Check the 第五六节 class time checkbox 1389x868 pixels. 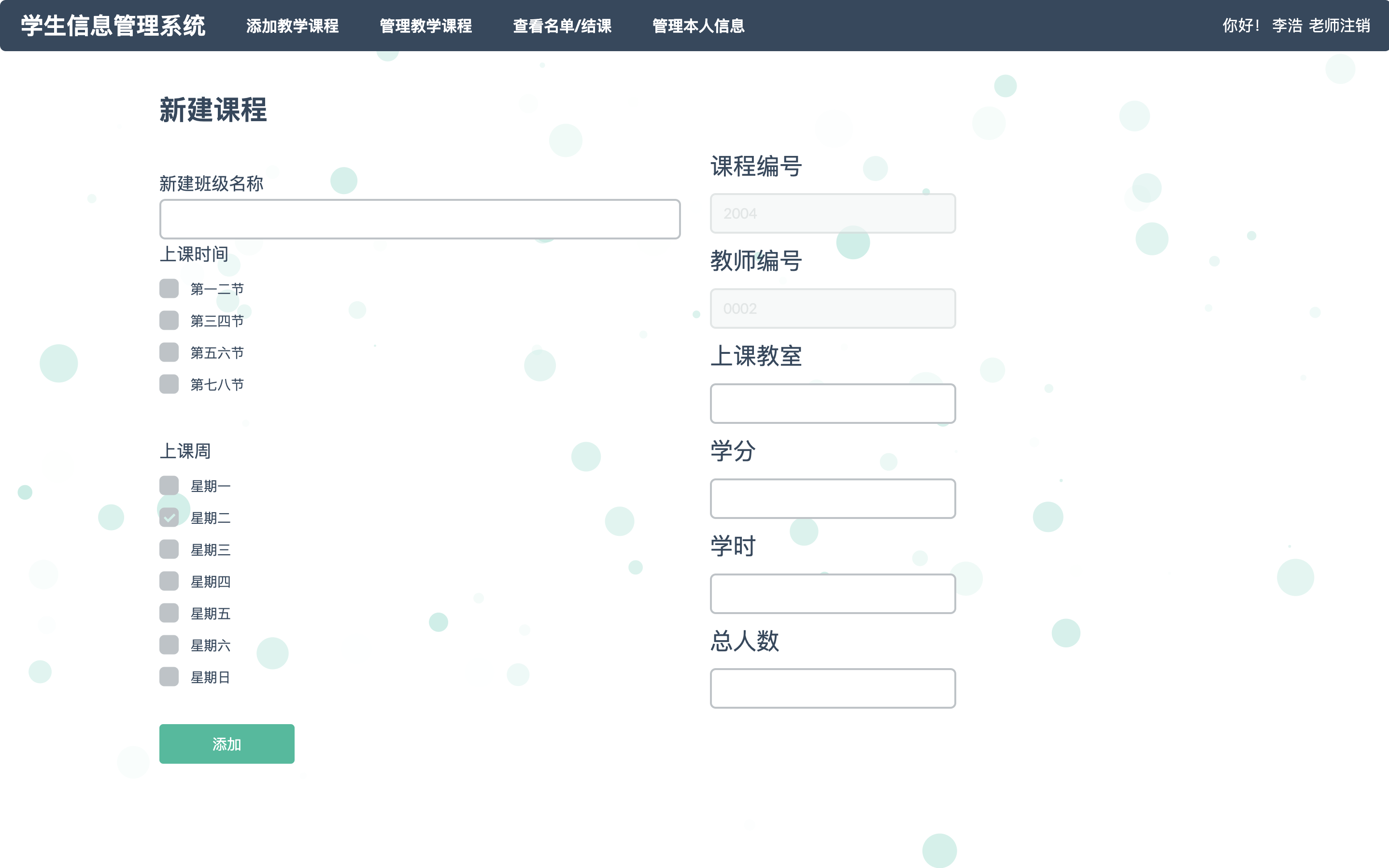click(x=169, y=352)
